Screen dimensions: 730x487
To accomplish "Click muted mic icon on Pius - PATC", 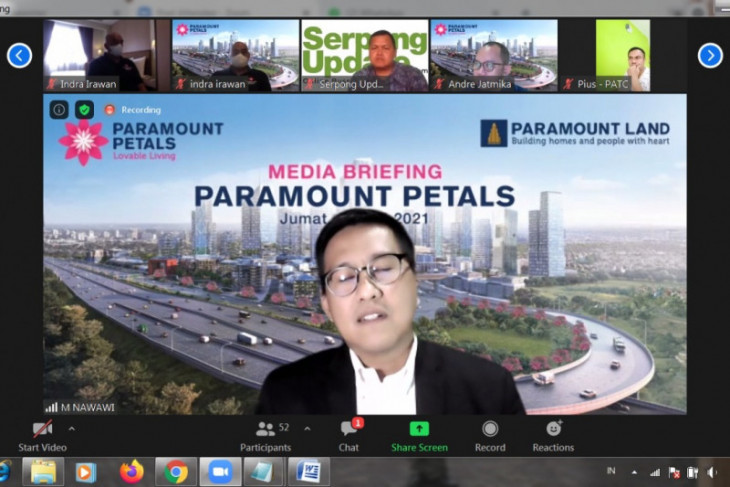I will coord(568,84).
